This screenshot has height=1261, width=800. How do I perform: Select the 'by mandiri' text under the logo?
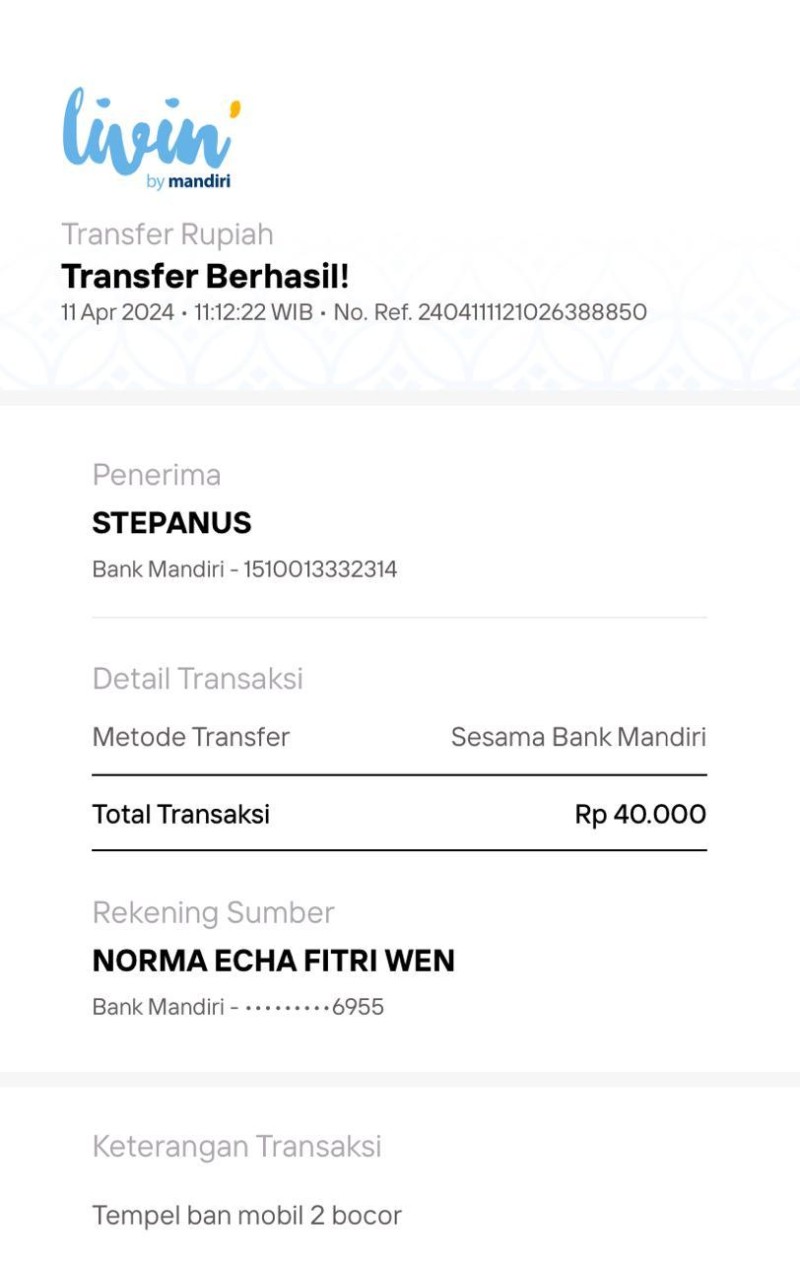[188, 182]
